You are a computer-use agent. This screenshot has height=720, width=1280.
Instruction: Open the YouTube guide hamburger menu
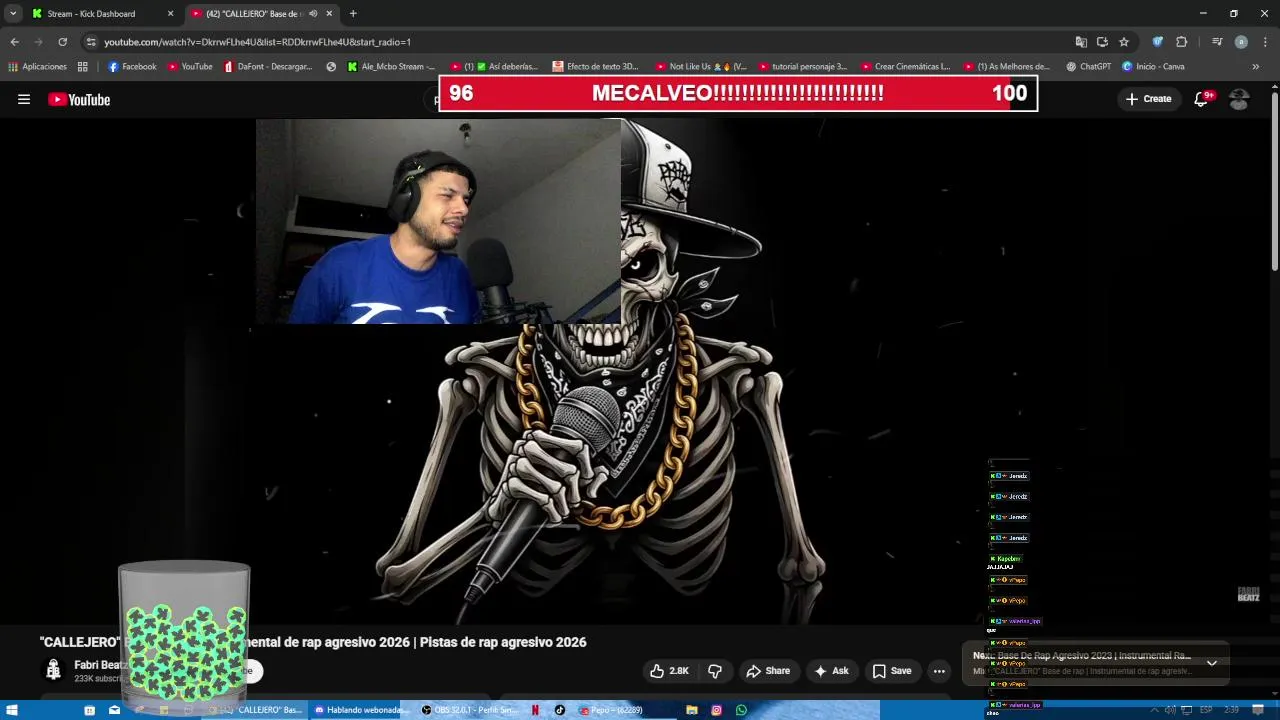[x=24, y=99]
